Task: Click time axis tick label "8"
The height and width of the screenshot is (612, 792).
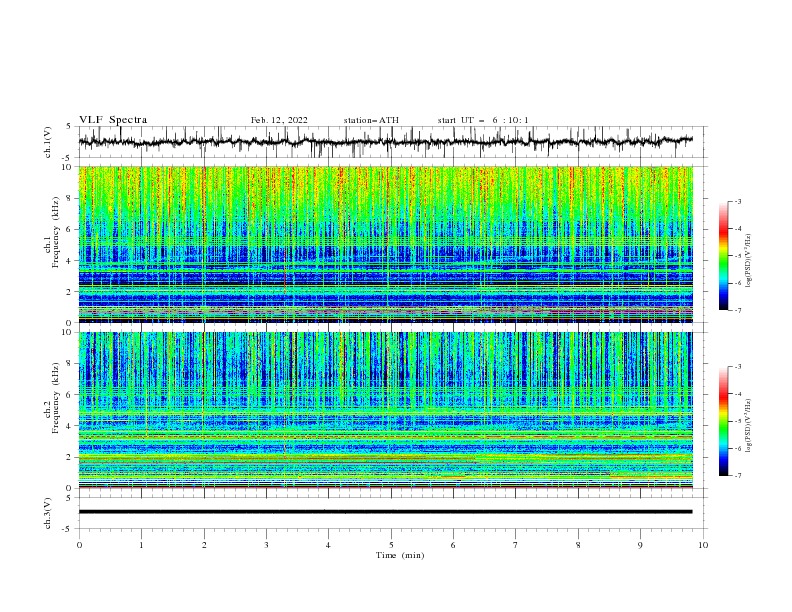Action: tap(578, 545)
